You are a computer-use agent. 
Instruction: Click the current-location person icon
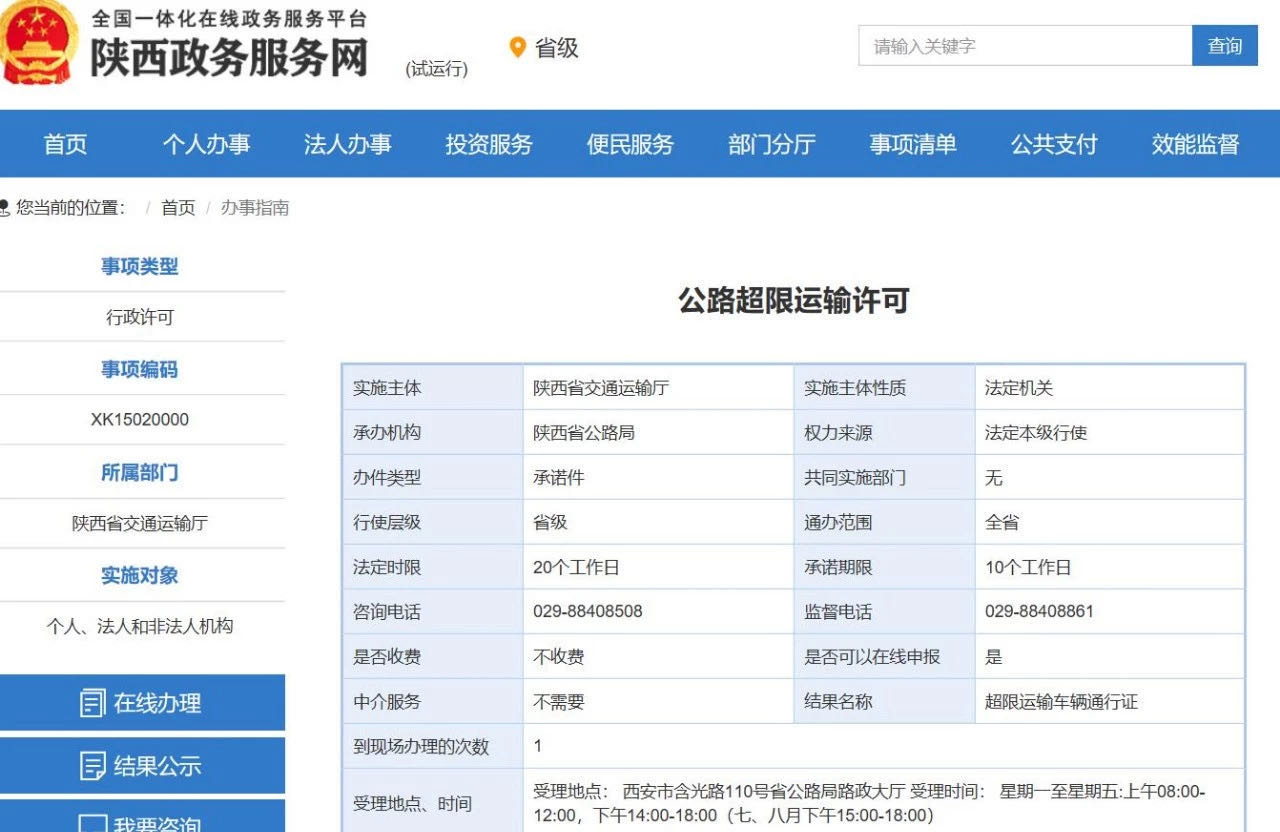point(4,208)
